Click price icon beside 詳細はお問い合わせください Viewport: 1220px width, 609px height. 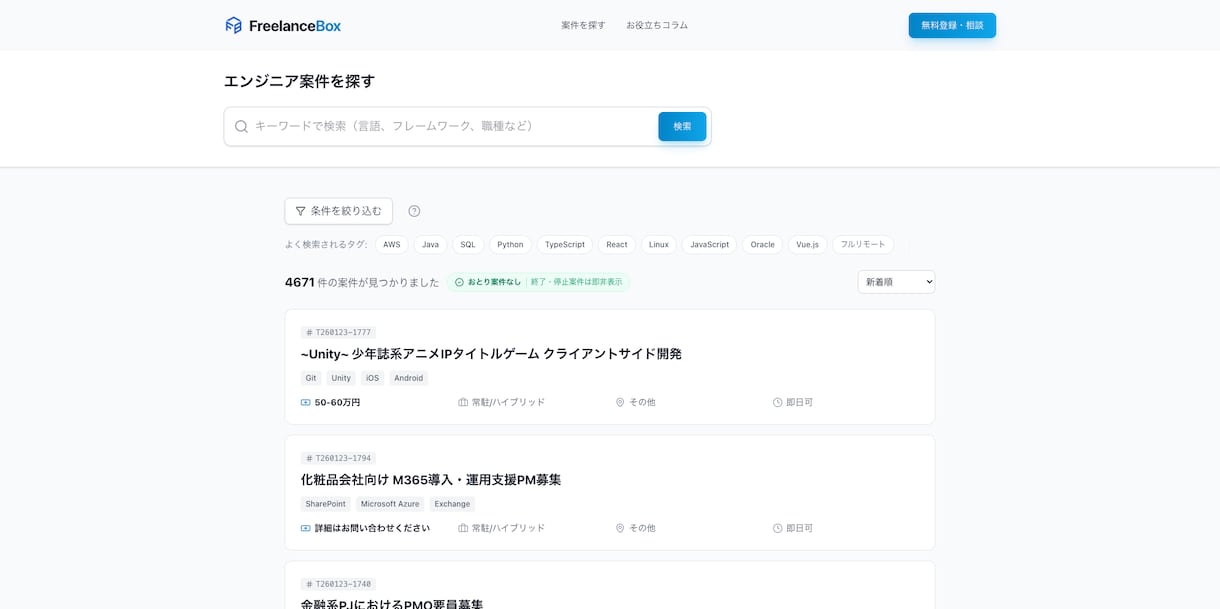306,528
